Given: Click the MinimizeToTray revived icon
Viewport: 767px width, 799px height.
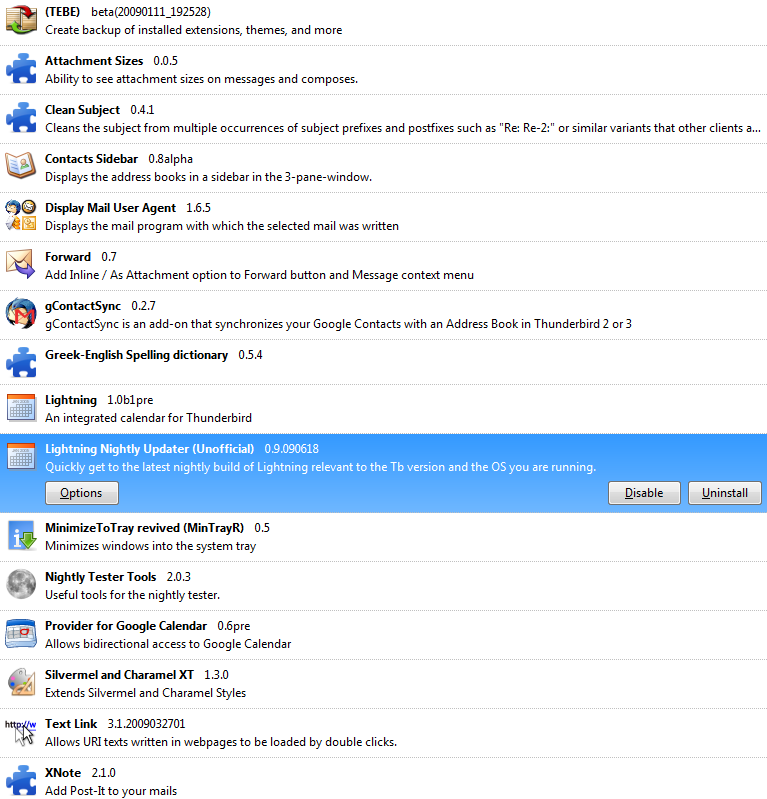Looking at the screenshot, I should pyautogui.click(x=22, y=535).
